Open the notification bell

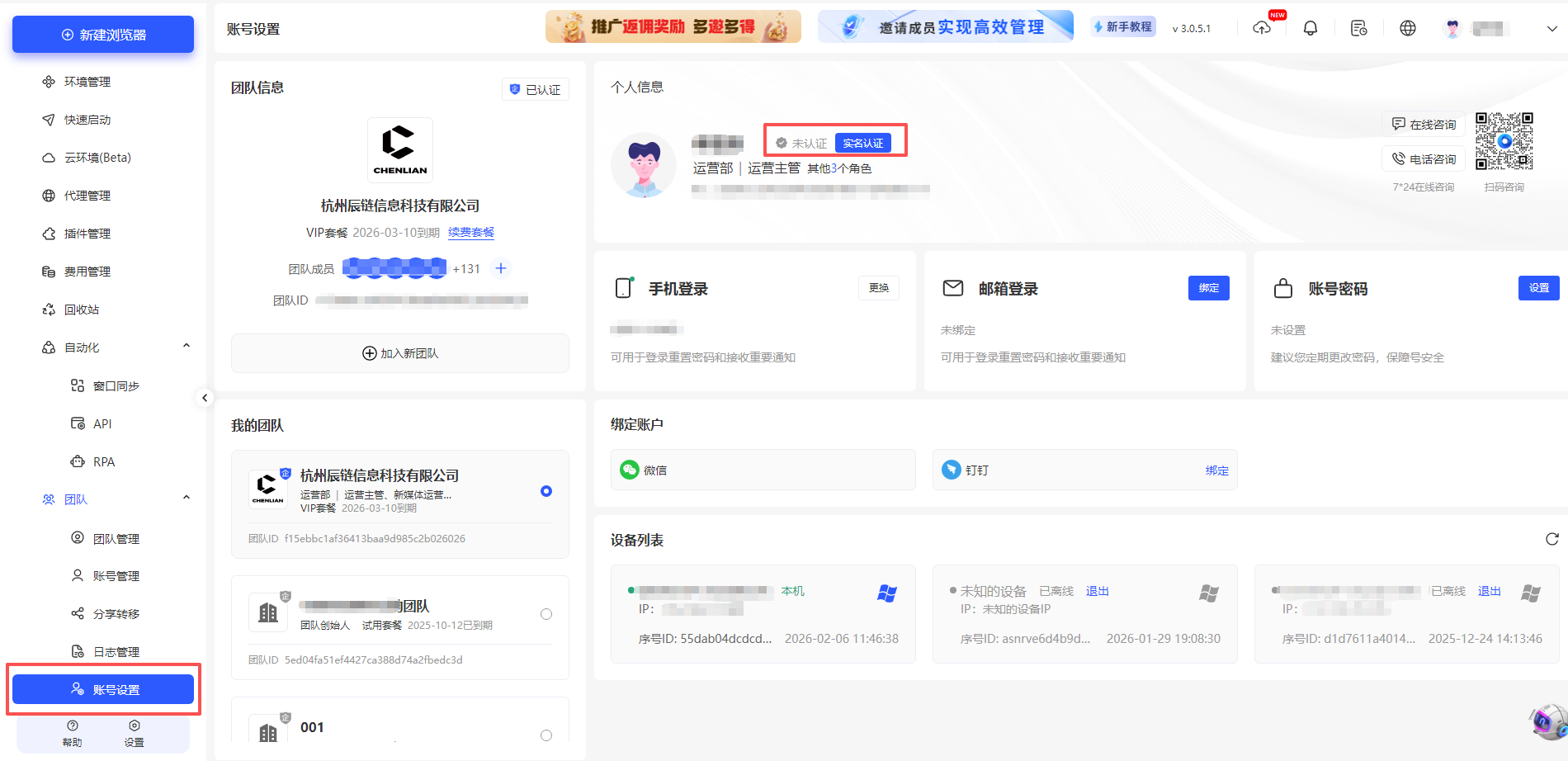coord(1311,27)
